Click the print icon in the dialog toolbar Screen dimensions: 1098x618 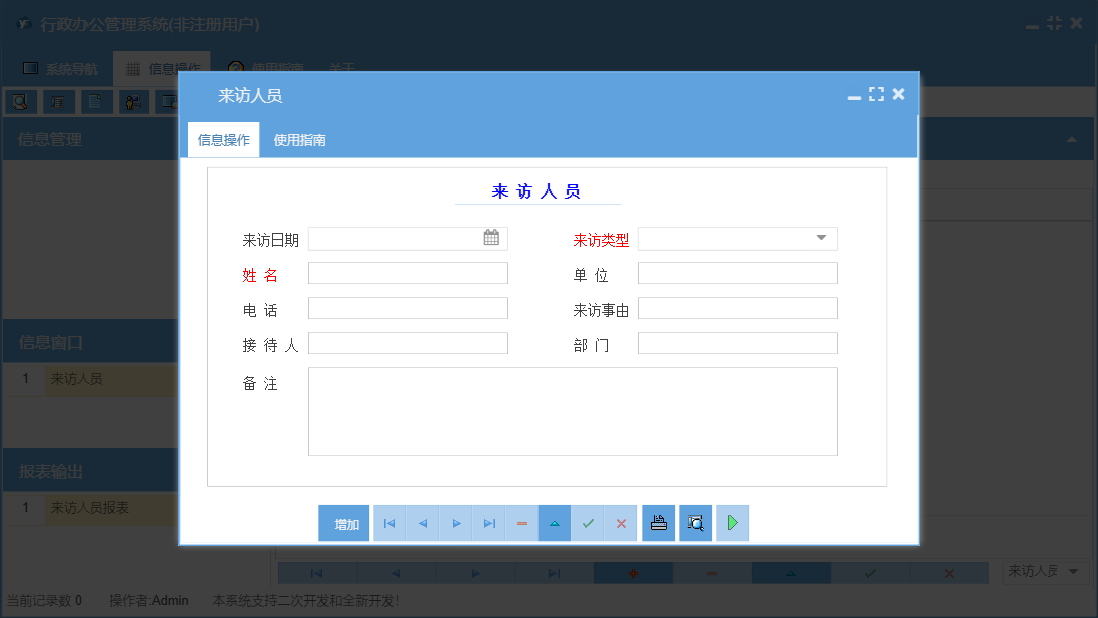click(x=658, y=523)
